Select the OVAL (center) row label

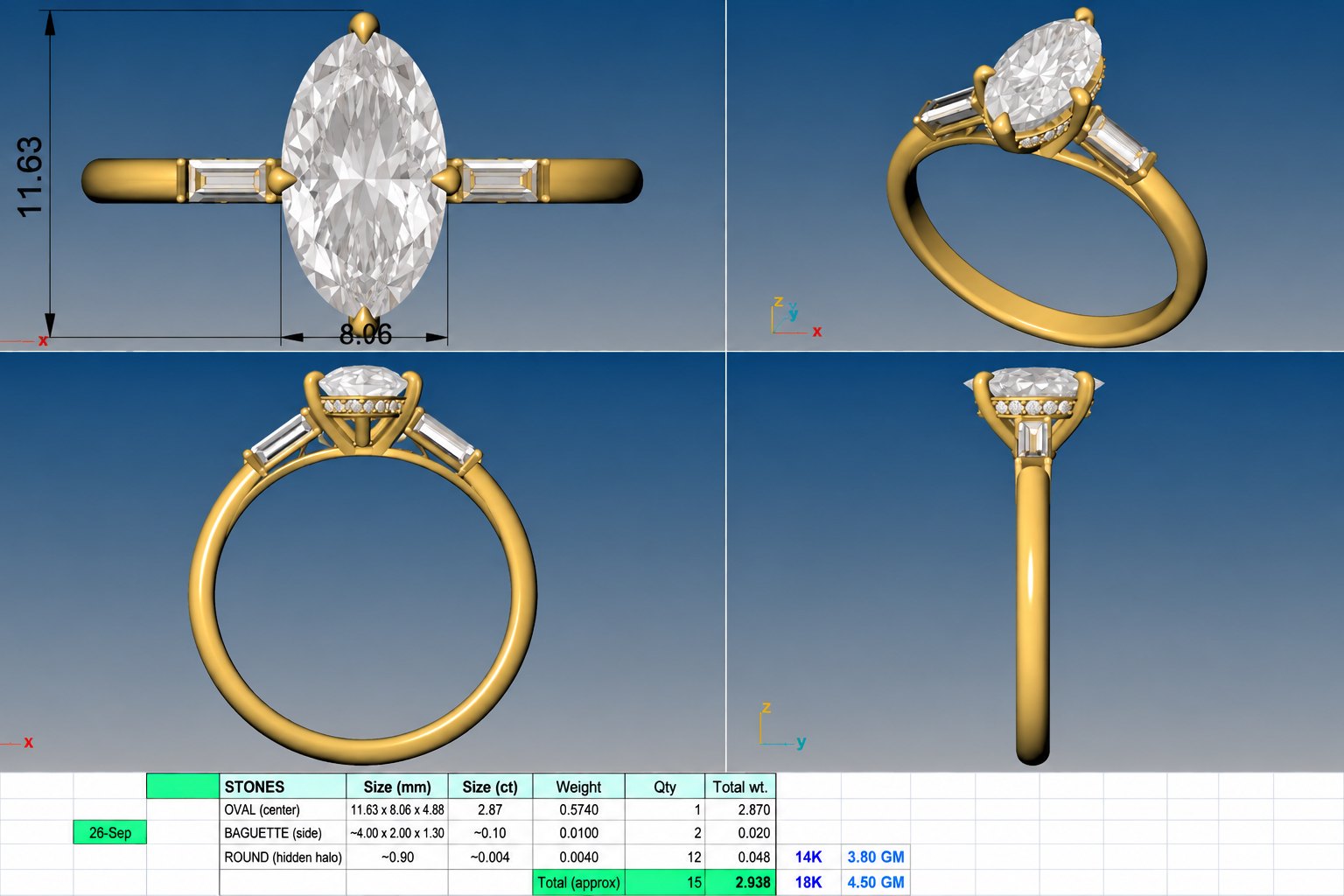tap(283, 810)
